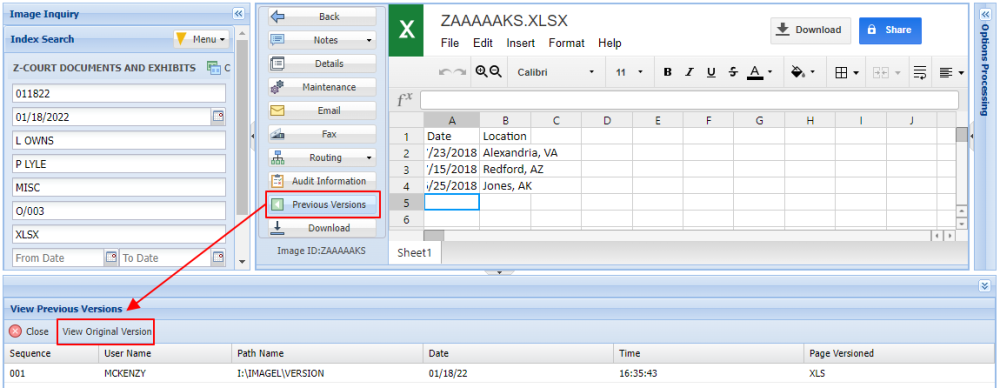Expand the fill color dropdown arrow
1000x388 pixels.
tap(813, 72)
